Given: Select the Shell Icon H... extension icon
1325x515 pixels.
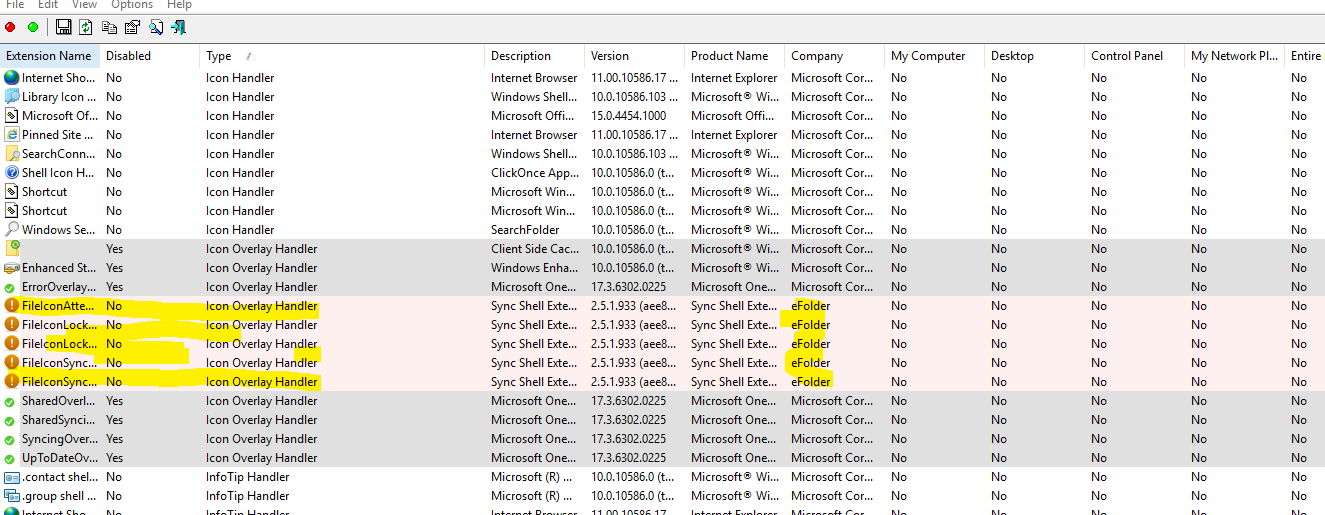Looking at the screenshot, I should (x=12, y=173).
